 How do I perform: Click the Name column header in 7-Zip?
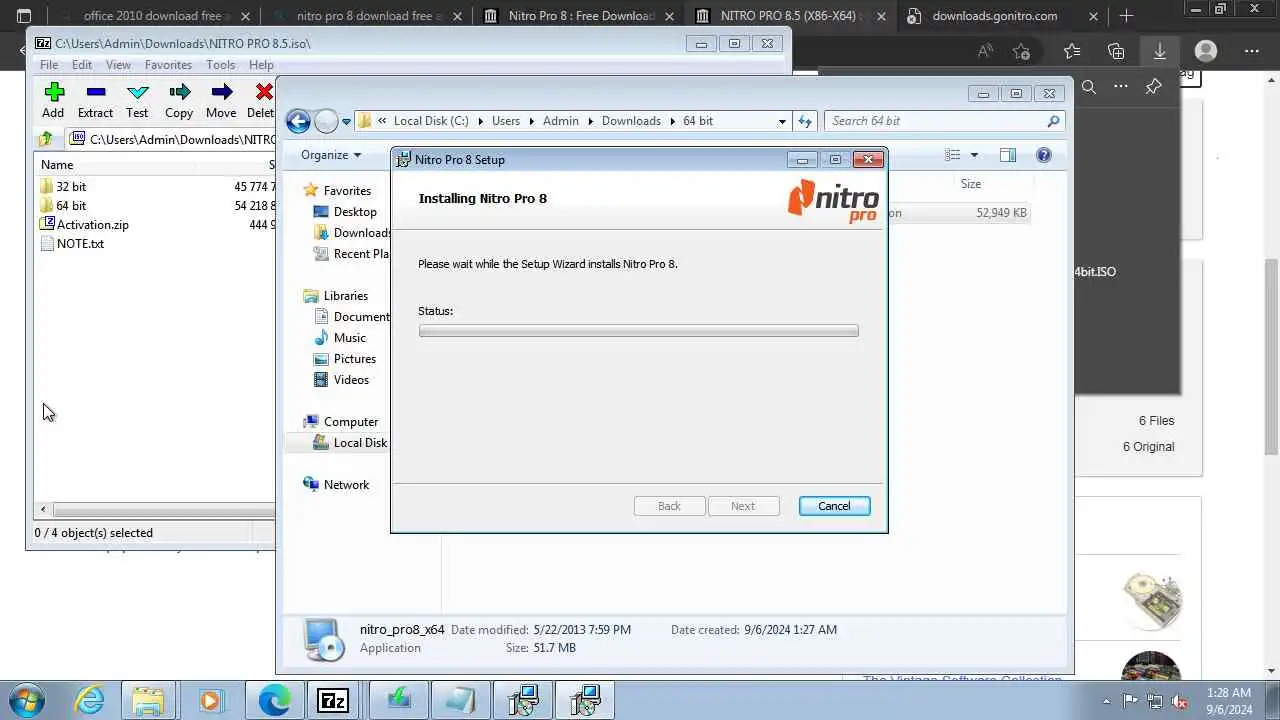[57, 164]
